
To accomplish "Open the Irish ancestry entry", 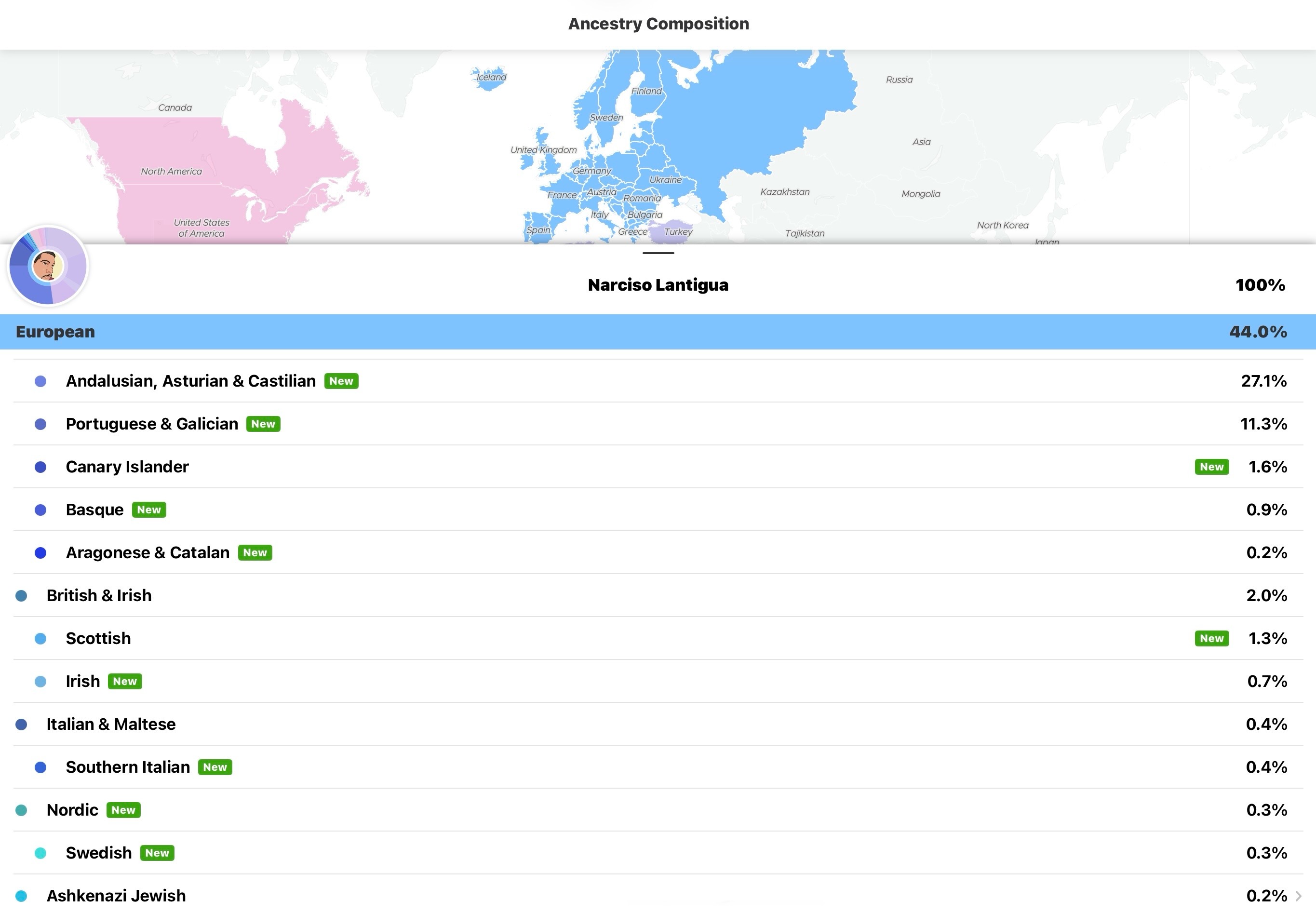I will (83, 681).
